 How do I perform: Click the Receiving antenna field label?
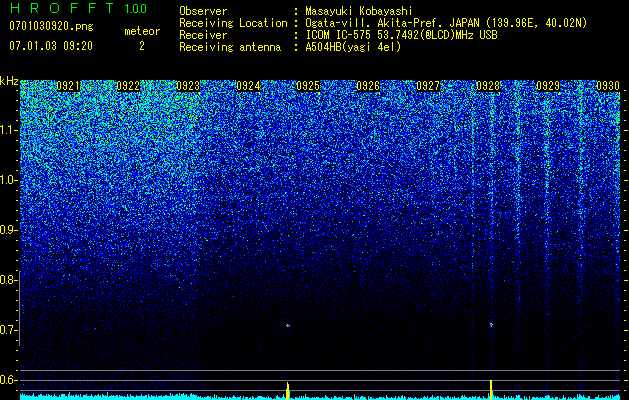pos(230,47)
